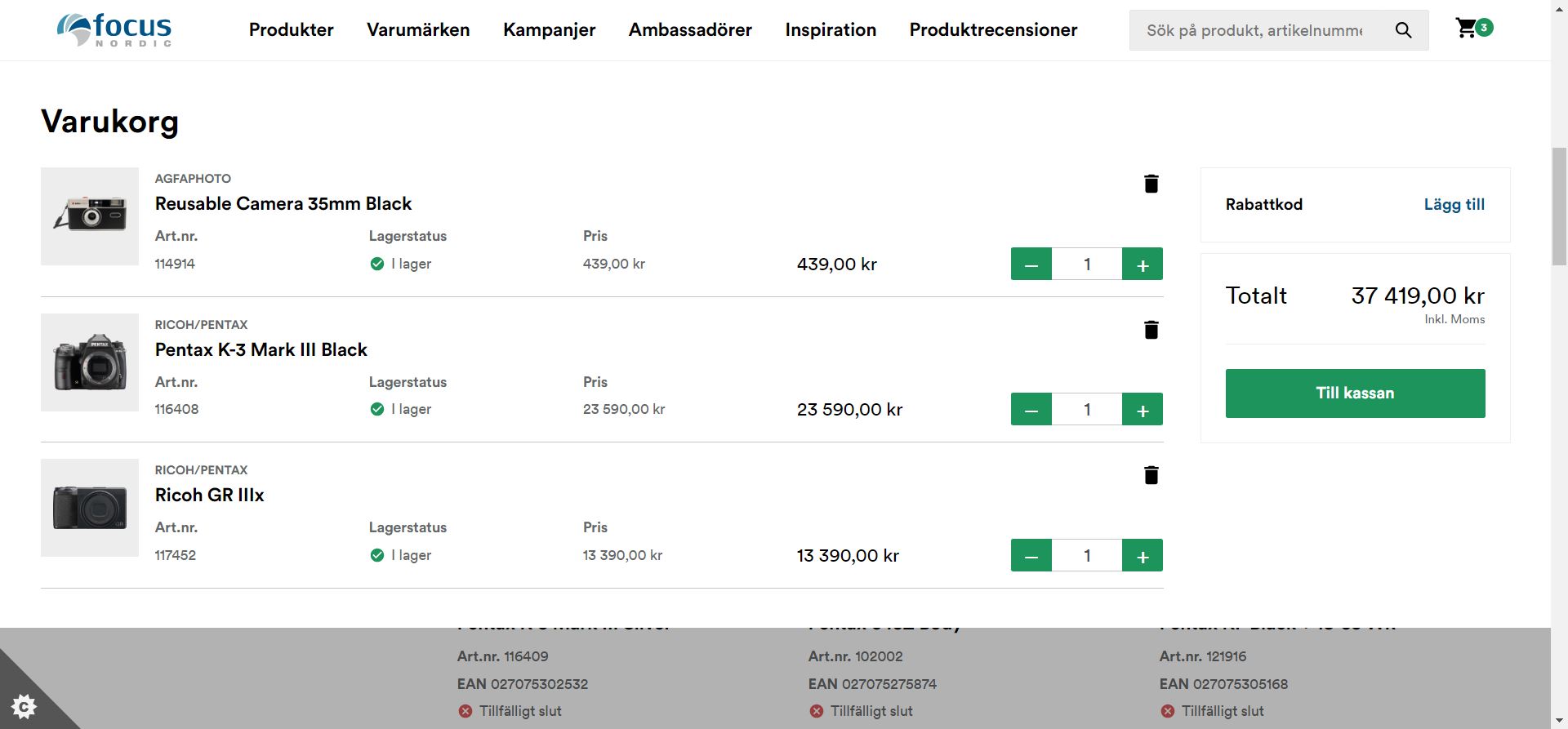The width and height of the screenshot is (1568, 729).
Task: Decrease quantity of Reusable Camera 35mm Black
Action: [x=1031, y=264]
